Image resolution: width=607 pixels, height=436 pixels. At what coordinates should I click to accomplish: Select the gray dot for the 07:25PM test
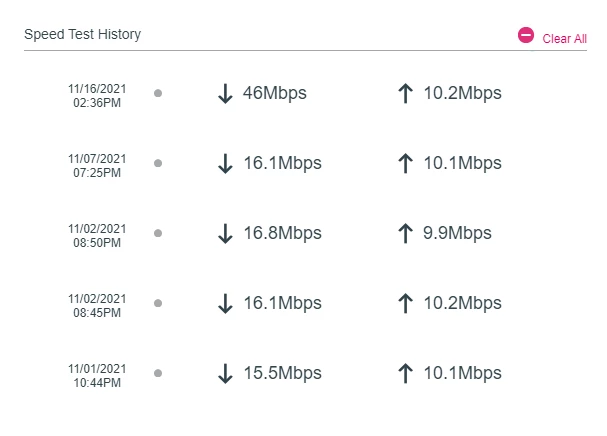click(x=158, y=163)
